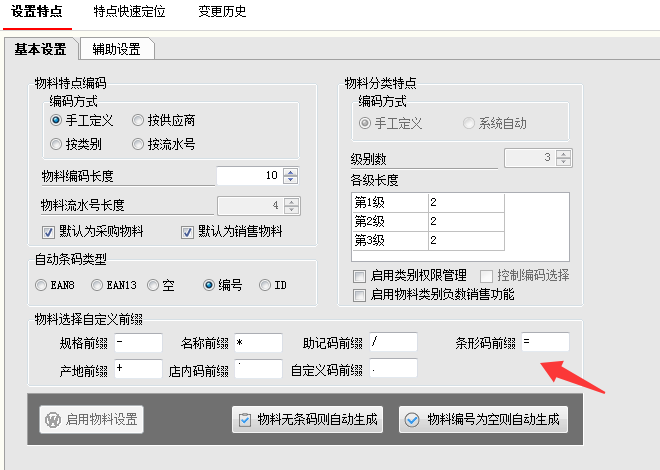
Task: Increase 物料编码长度 with up arrow
Action: 290,172
